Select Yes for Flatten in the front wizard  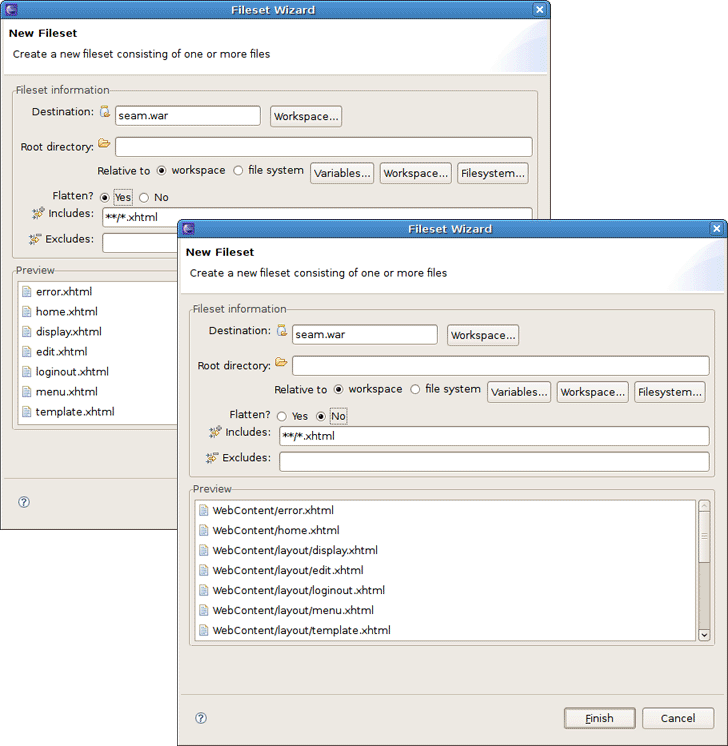click(282, 416)
